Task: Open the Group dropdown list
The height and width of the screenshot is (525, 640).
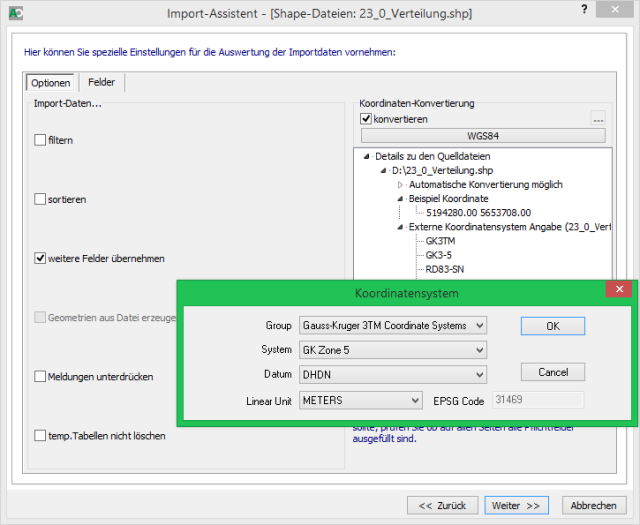Action: (x=392, y=325)
